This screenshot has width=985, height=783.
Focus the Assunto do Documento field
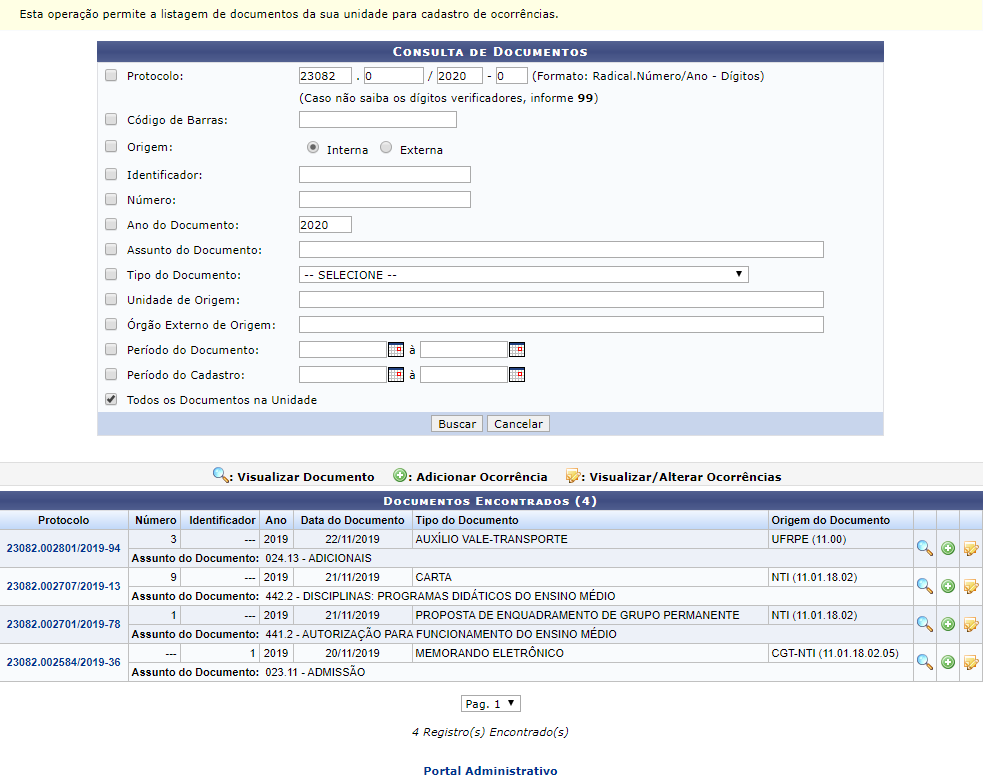pos(561,249)
